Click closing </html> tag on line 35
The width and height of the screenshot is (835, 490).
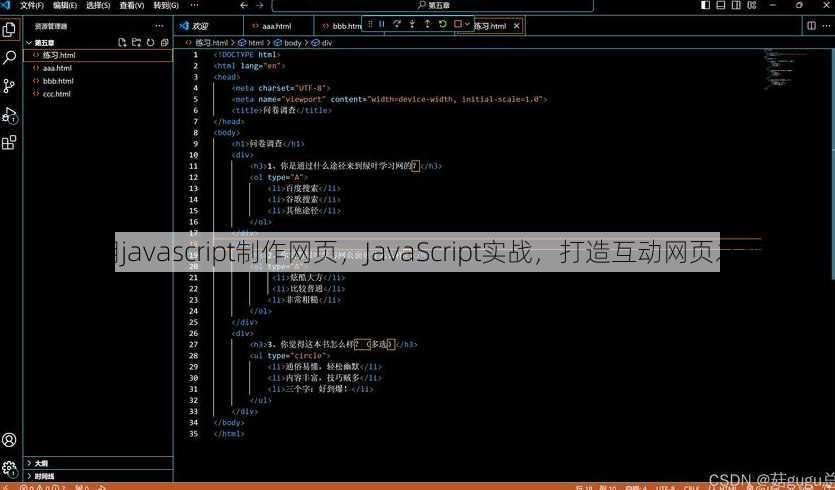[229, 434]
